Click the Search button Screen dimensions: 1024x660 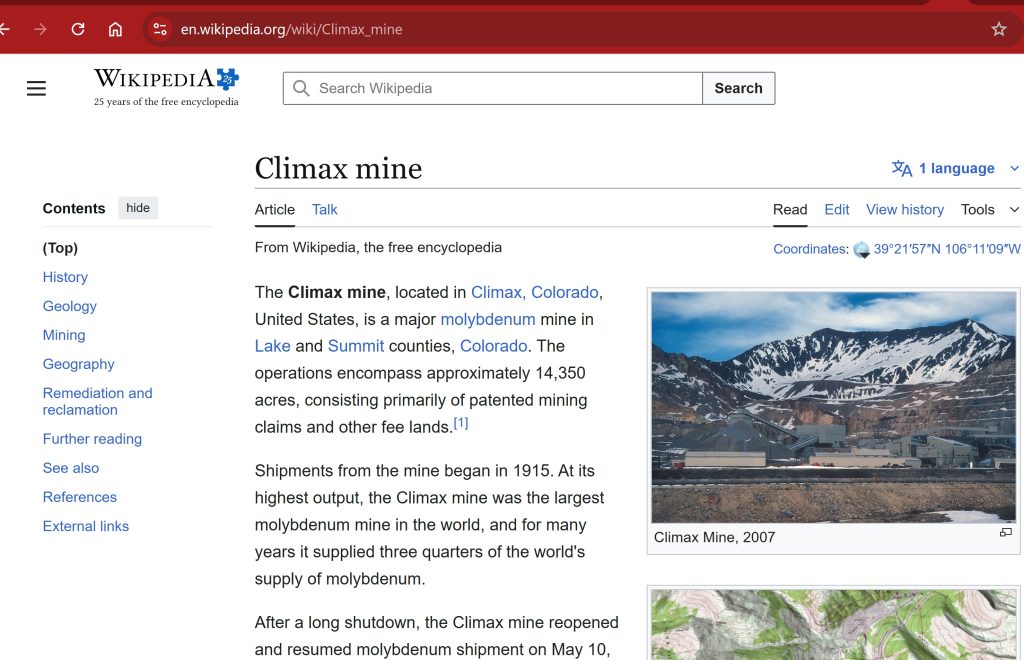click(738, 88)
